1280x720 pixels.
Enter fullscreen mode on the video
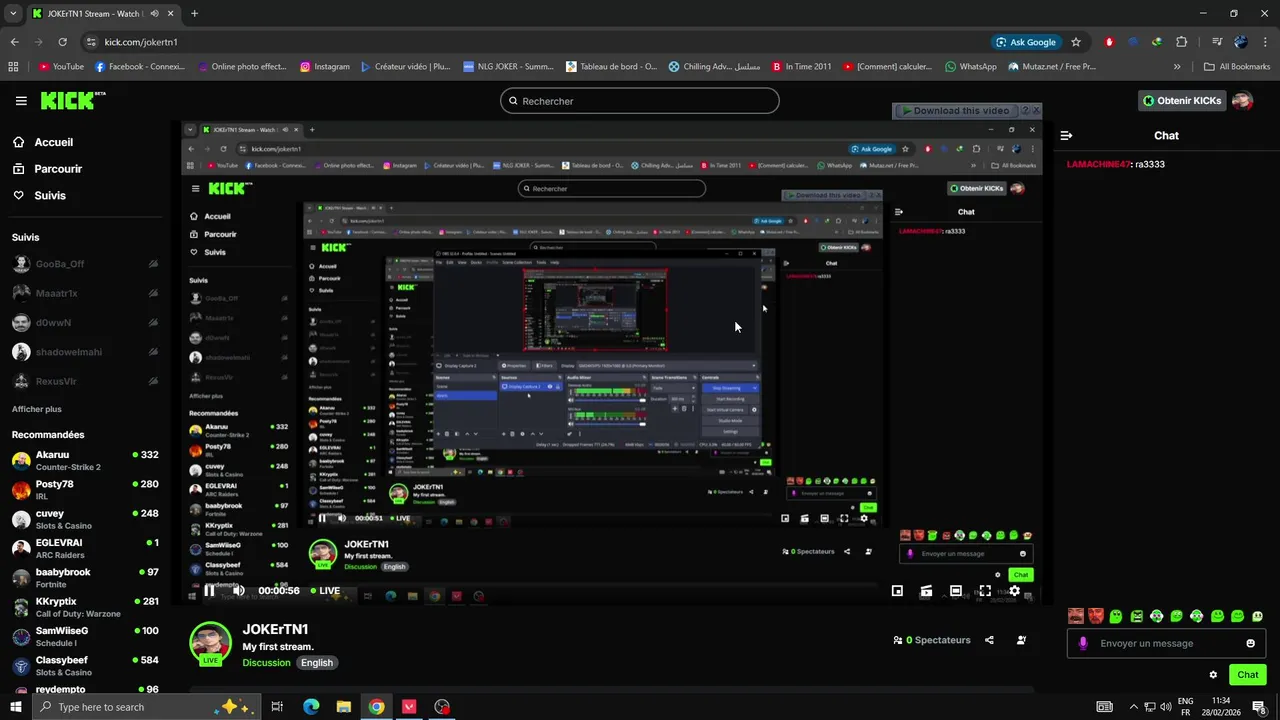click(985, 591)
